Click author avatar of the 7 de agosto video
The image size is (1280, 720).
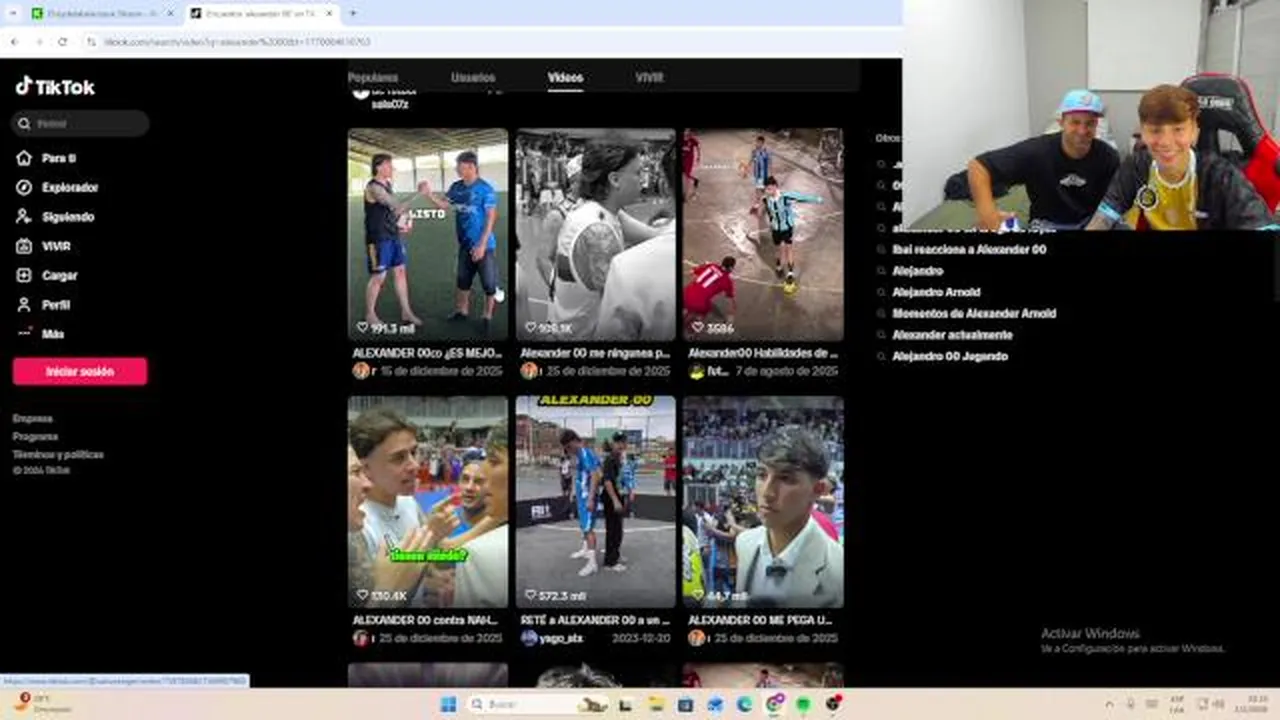coord(696,371)
